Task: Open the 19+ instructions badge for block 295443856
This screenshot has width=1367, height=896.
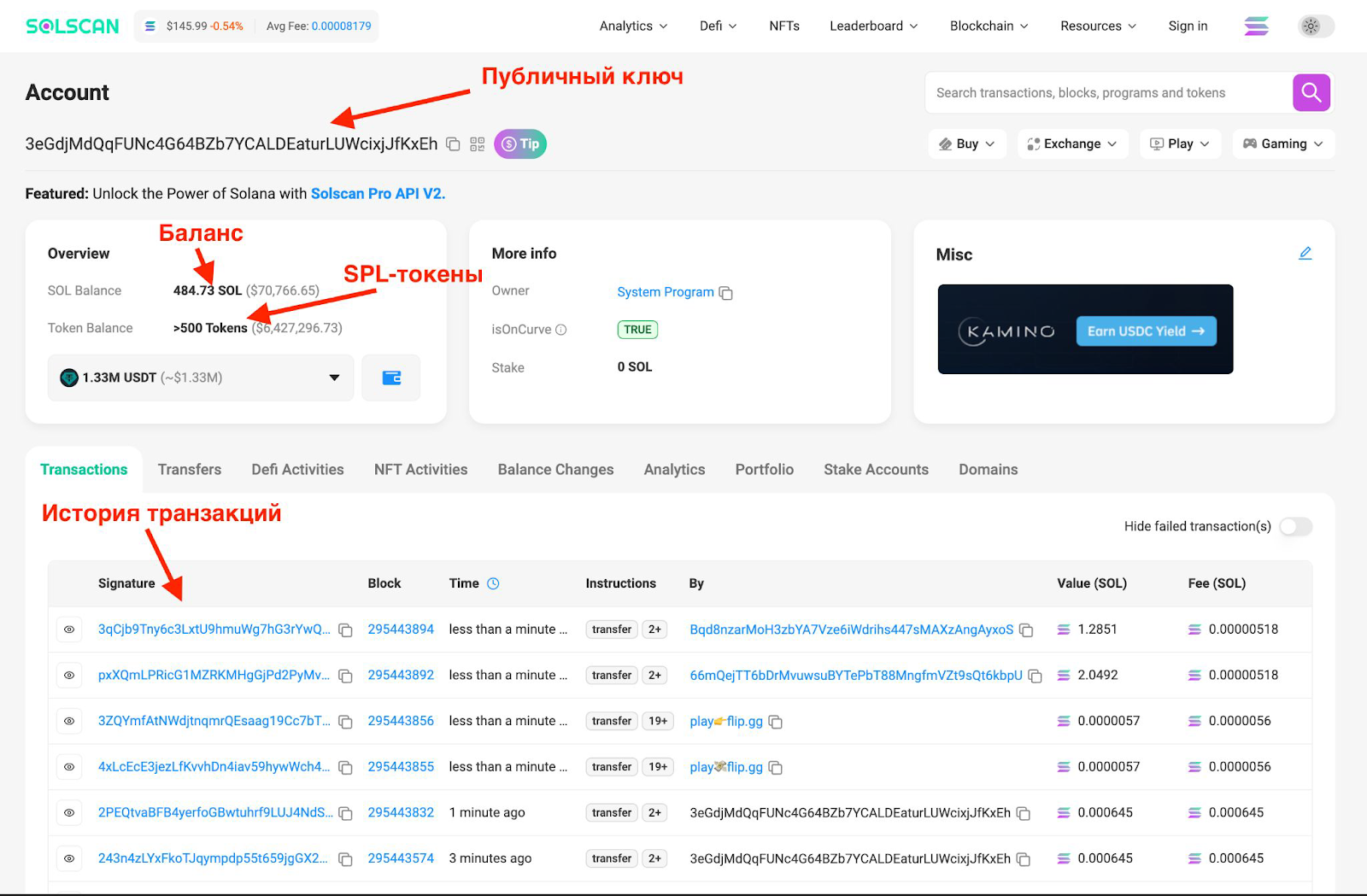Action: coord(658,721)
